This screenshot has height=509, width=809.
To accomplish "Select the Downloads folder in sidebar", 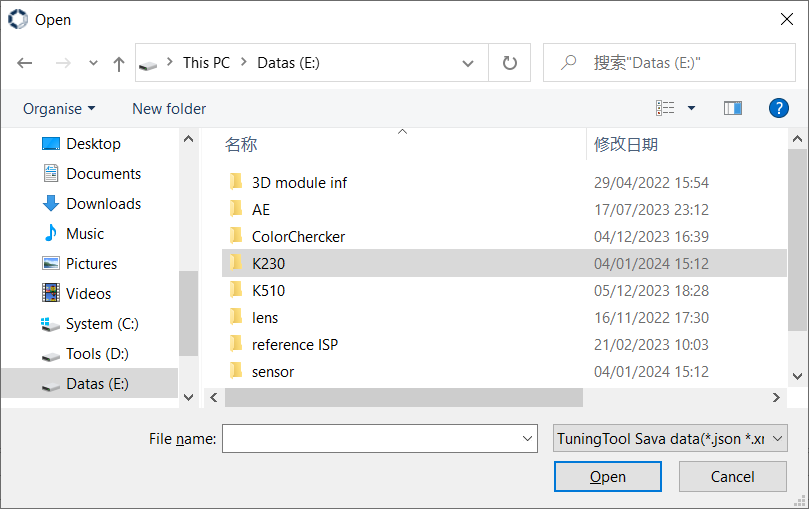I will 103,204.
